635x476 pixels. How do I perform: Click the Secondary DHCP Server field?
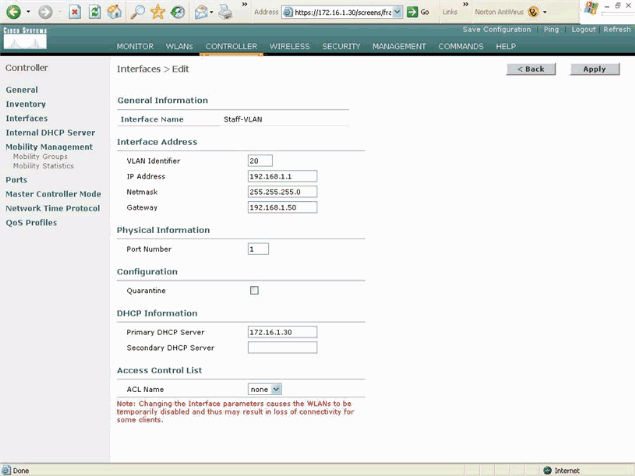coord(282,348)
